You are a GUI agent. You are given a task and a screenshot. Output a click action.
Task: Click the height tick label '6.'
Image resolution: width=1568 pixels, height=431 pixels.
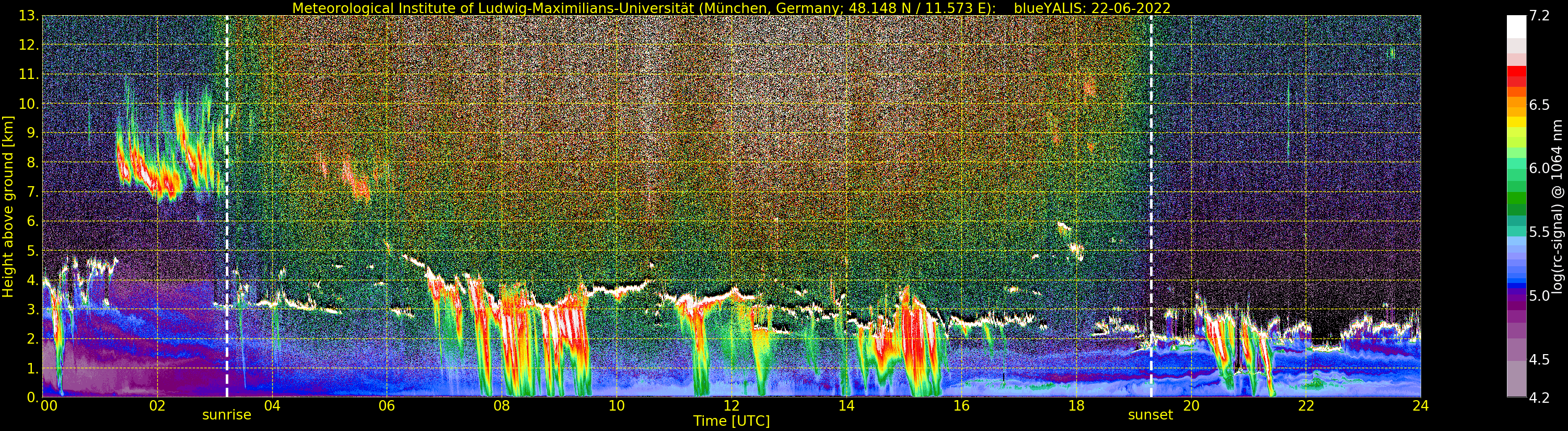point(32,221)
